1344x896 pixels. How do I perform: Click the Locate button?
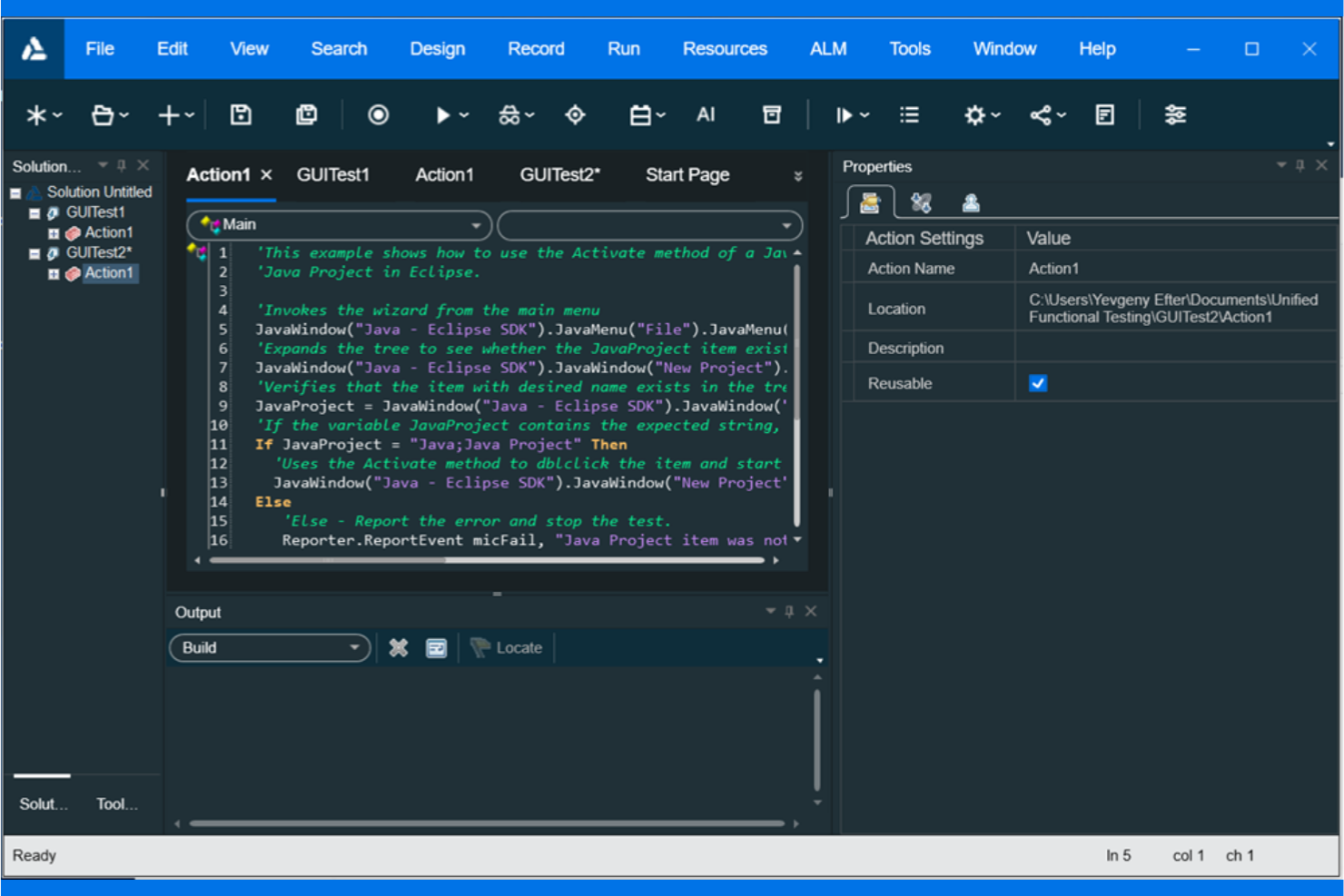click(507, 648)
